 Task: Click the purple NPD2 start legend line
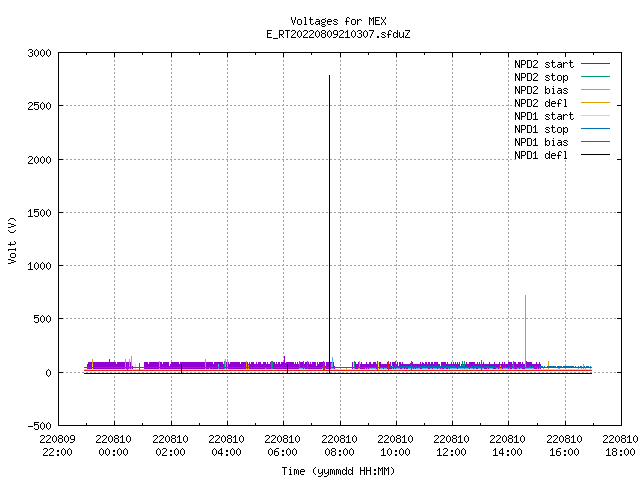pos(596,64)
